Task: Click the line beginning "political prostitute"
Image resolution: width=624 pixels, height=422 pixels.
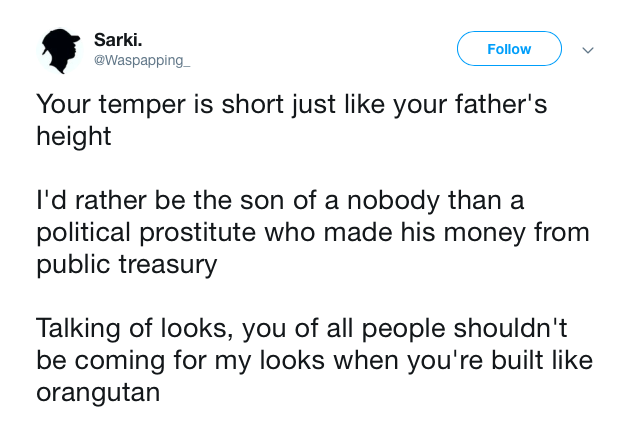Action: coord(313,234)
